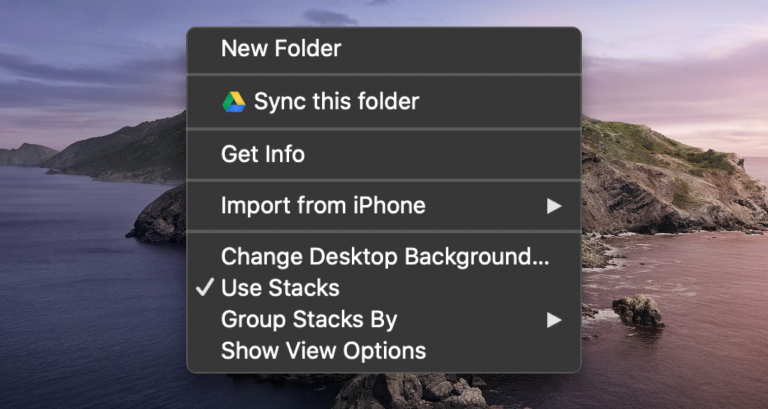This screenshot has width=768, height=409.
Task: Choose Show View Options
Action: coord(323,351)
